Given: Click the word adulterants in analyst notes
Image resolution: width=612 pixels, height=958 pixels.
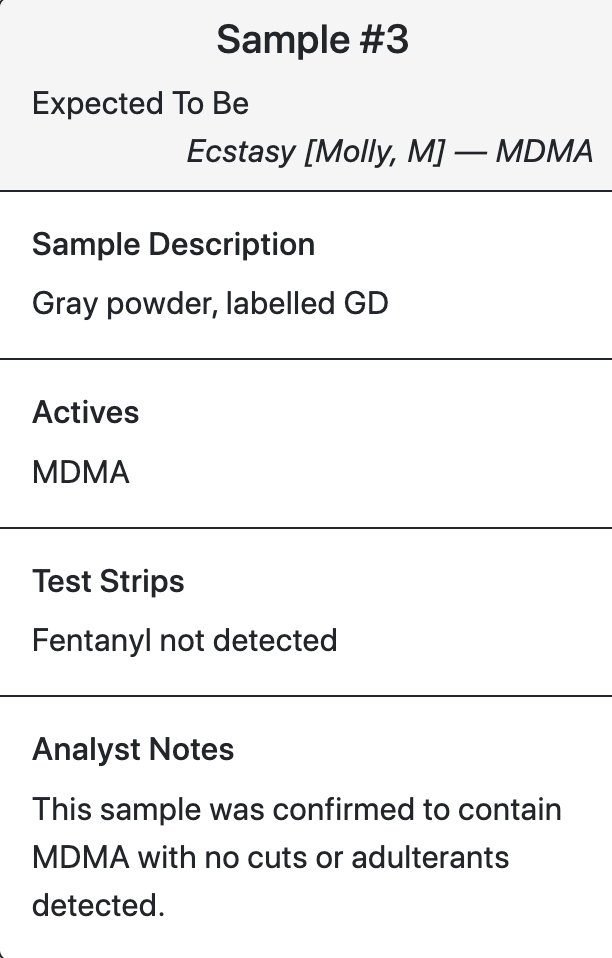Looking at the screenshot, I should click(430, 857).
